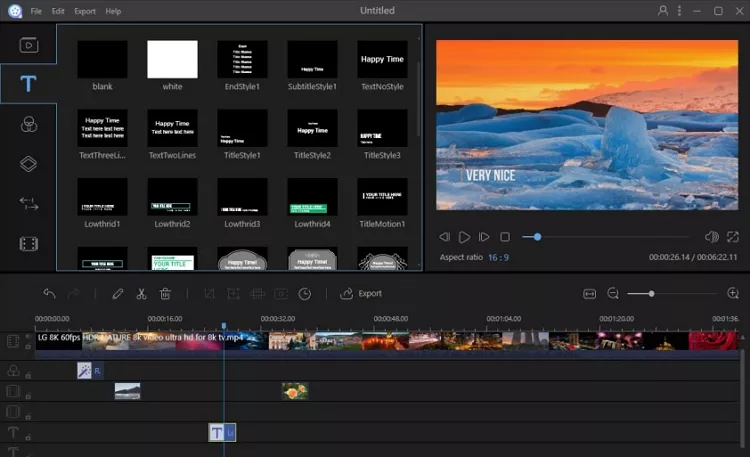This screenshot has height=457, width=750.
Task: Zoom in the timeline
Action: point(733,293)
